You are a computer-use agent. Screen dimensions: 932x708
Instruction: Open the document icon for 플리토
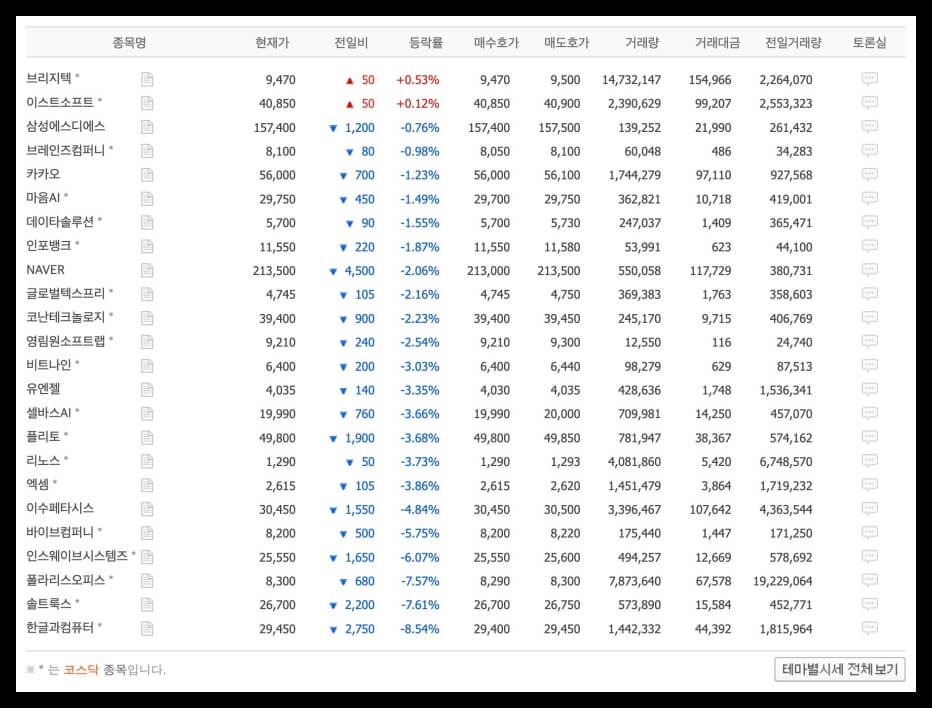147,438
